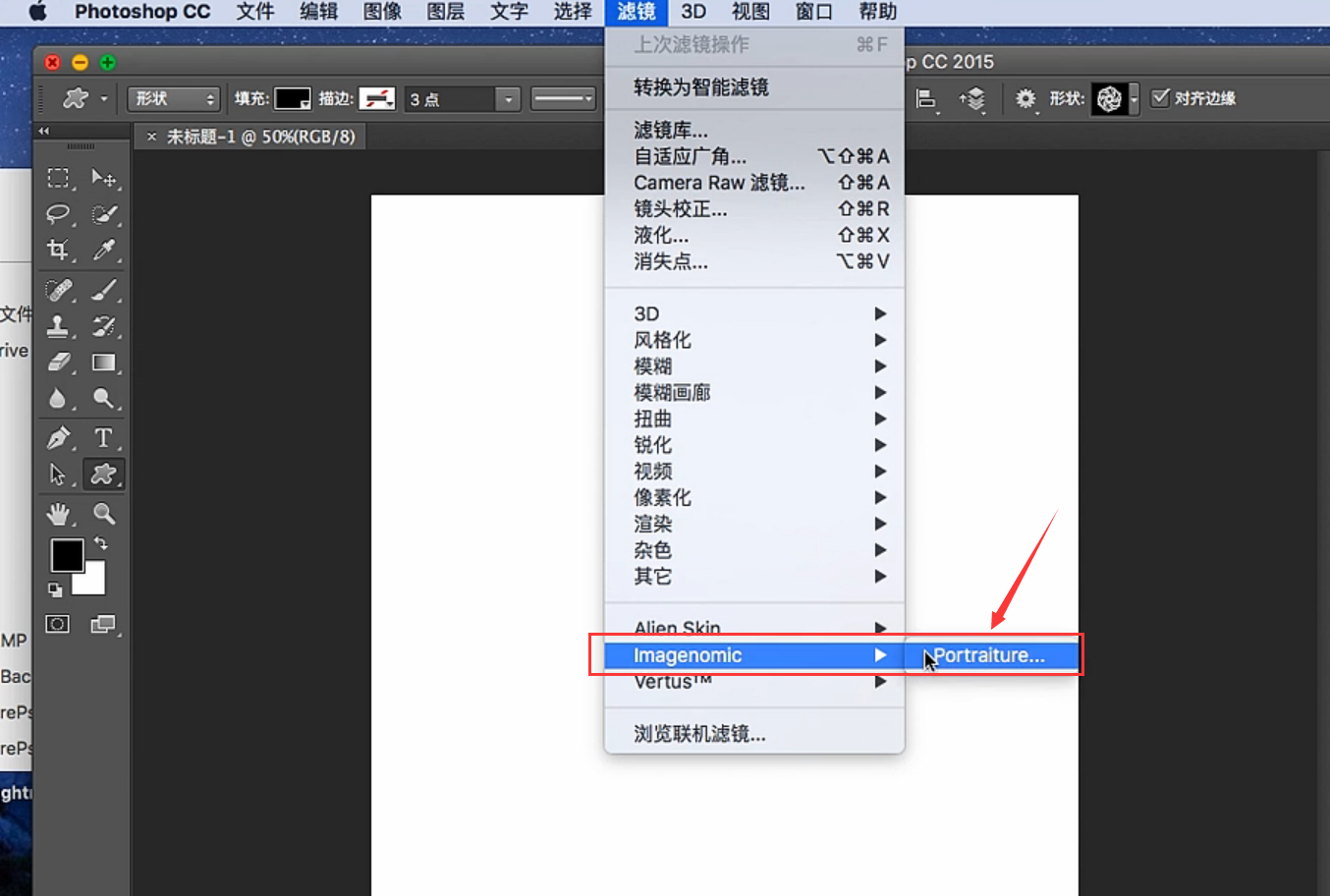Expand the 风格化 submenu
Screen dimensions: 1330x896
754,340
